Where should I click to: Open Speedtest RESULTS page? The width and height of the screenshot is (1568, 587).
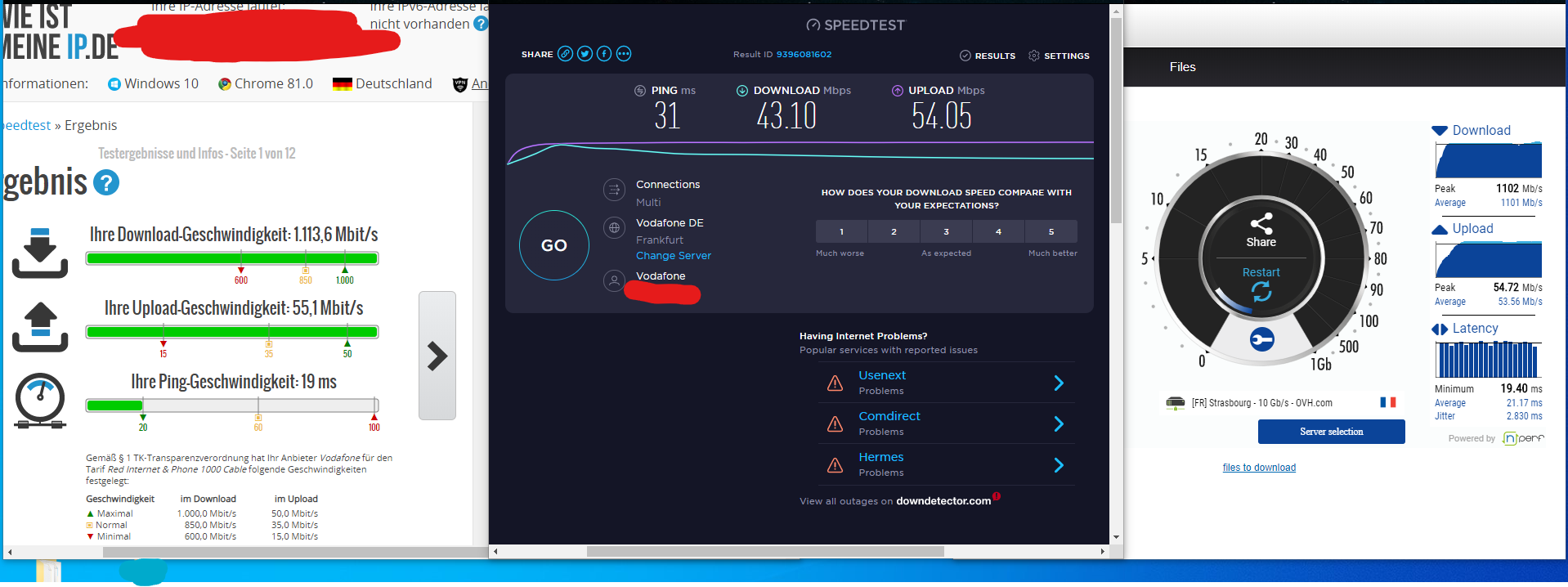[988, 56]
